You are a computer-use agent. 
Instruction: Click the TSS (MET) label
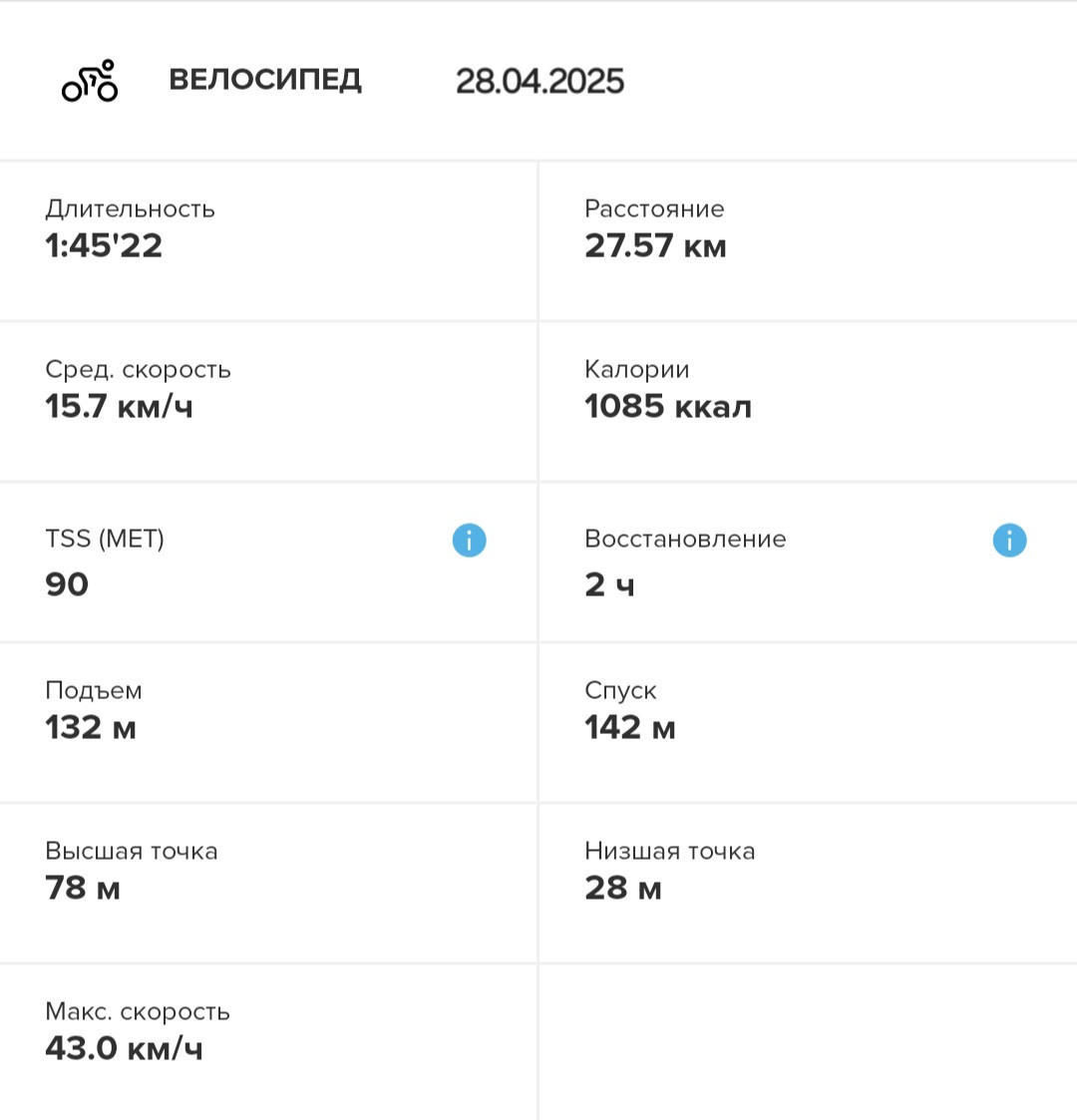(105, 539)
